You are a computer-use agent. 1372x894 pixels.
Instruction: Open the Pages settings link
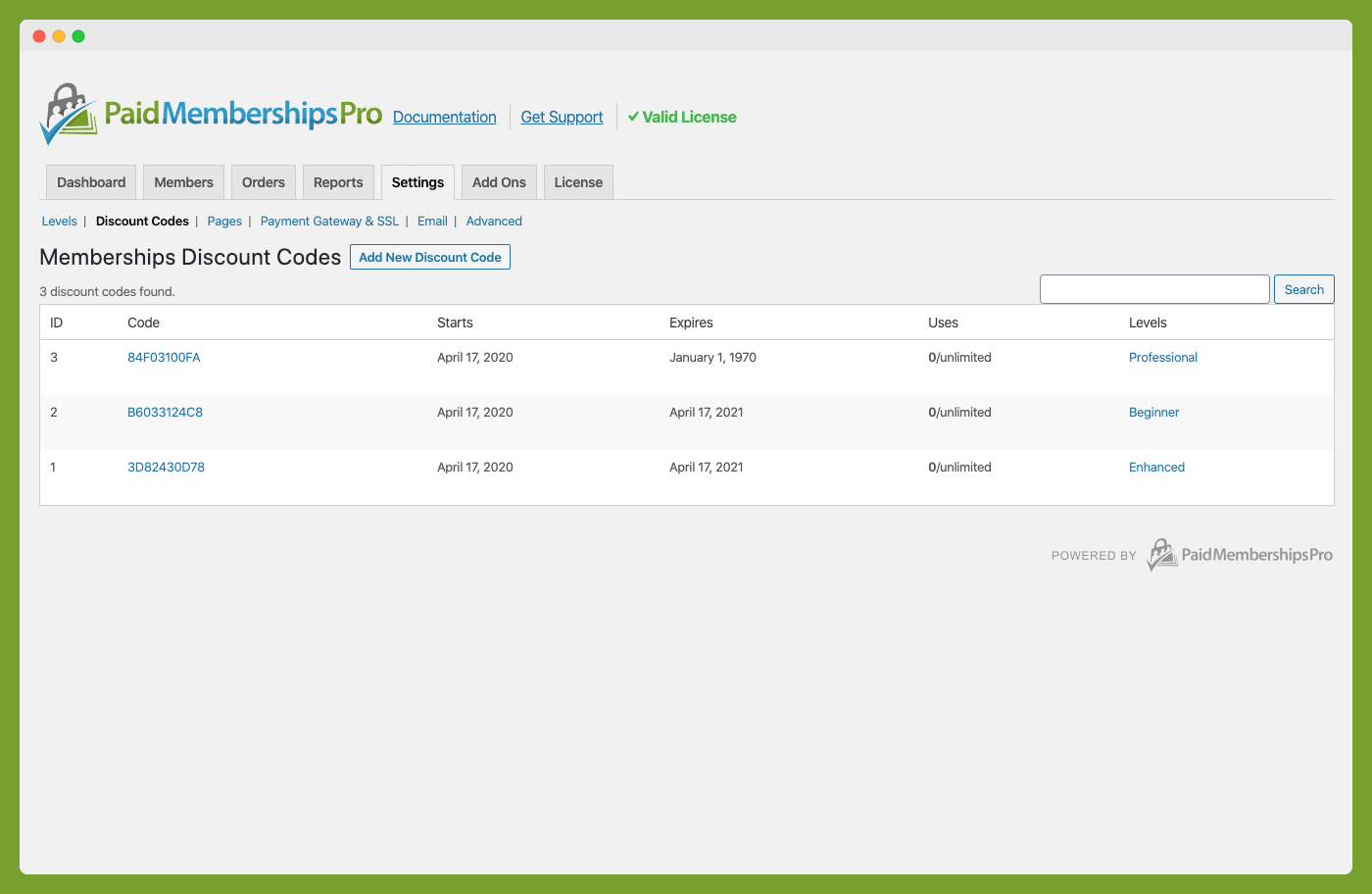tap(224, 222)
